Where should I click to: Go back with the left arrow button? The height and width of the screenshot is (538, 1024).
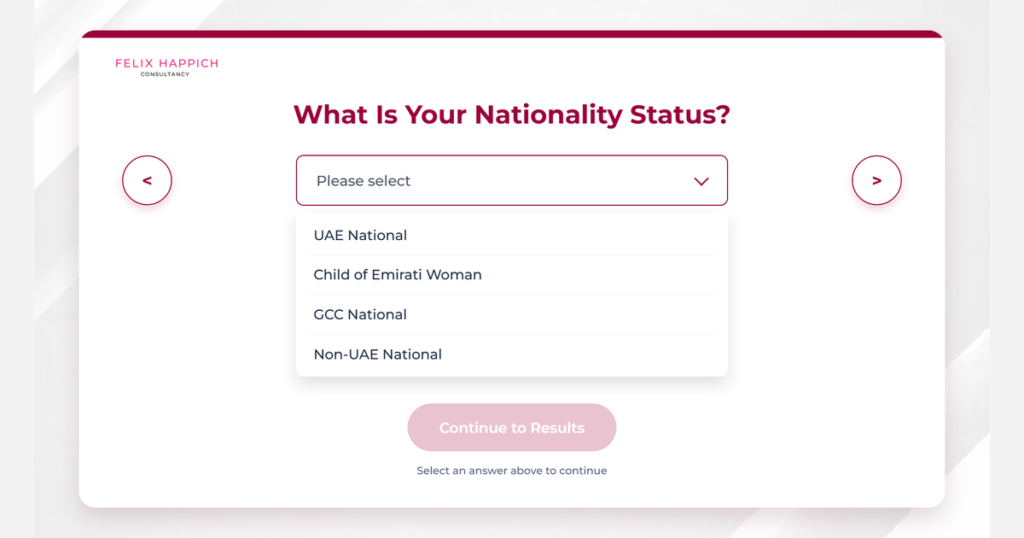point(147,180)
